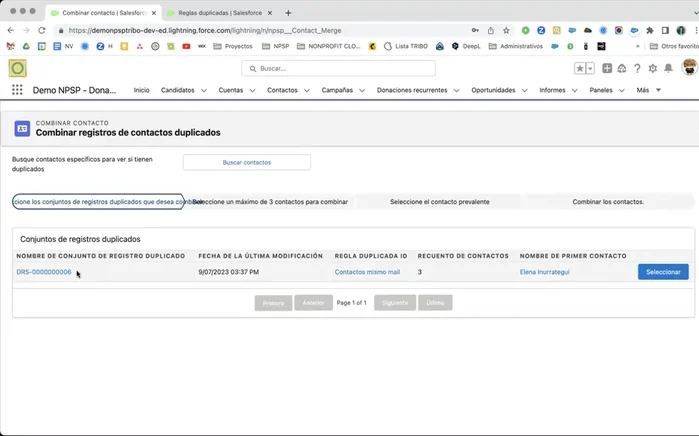Open the Proyectos bookmarks folder

click(x=233, y=46)
